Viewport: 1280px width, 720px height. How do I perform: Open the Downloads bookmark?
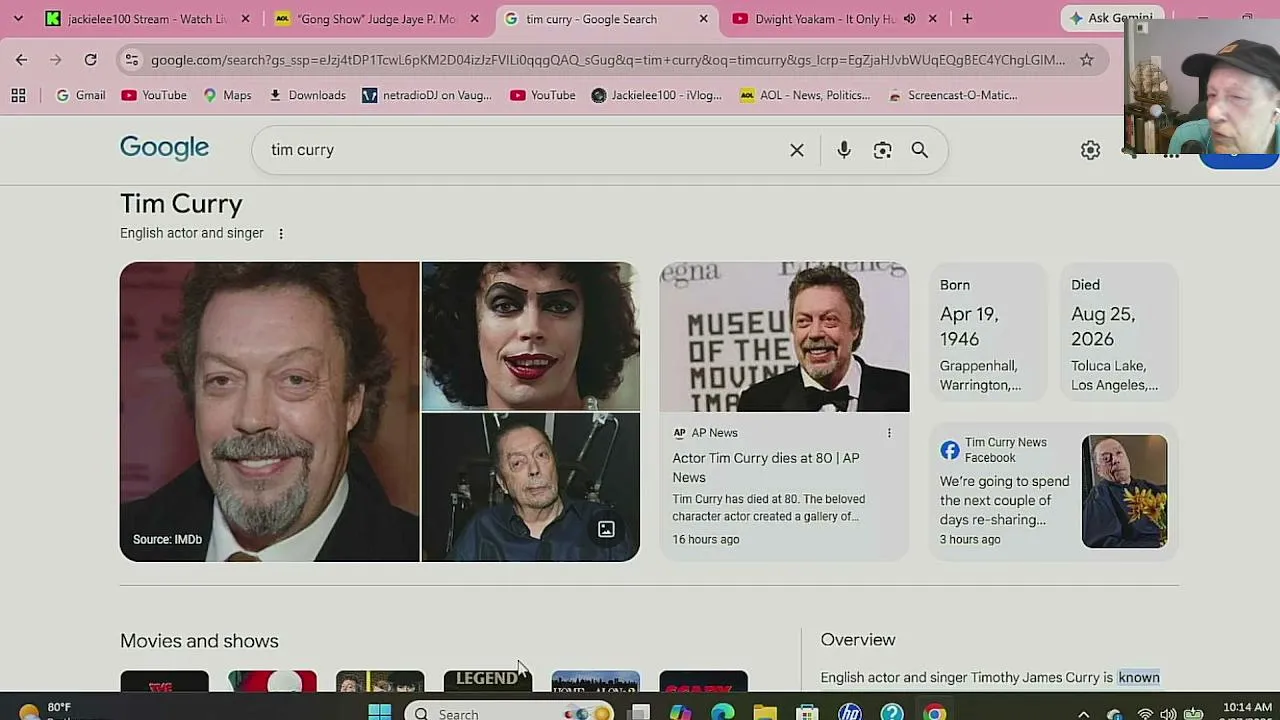(307, 95)
